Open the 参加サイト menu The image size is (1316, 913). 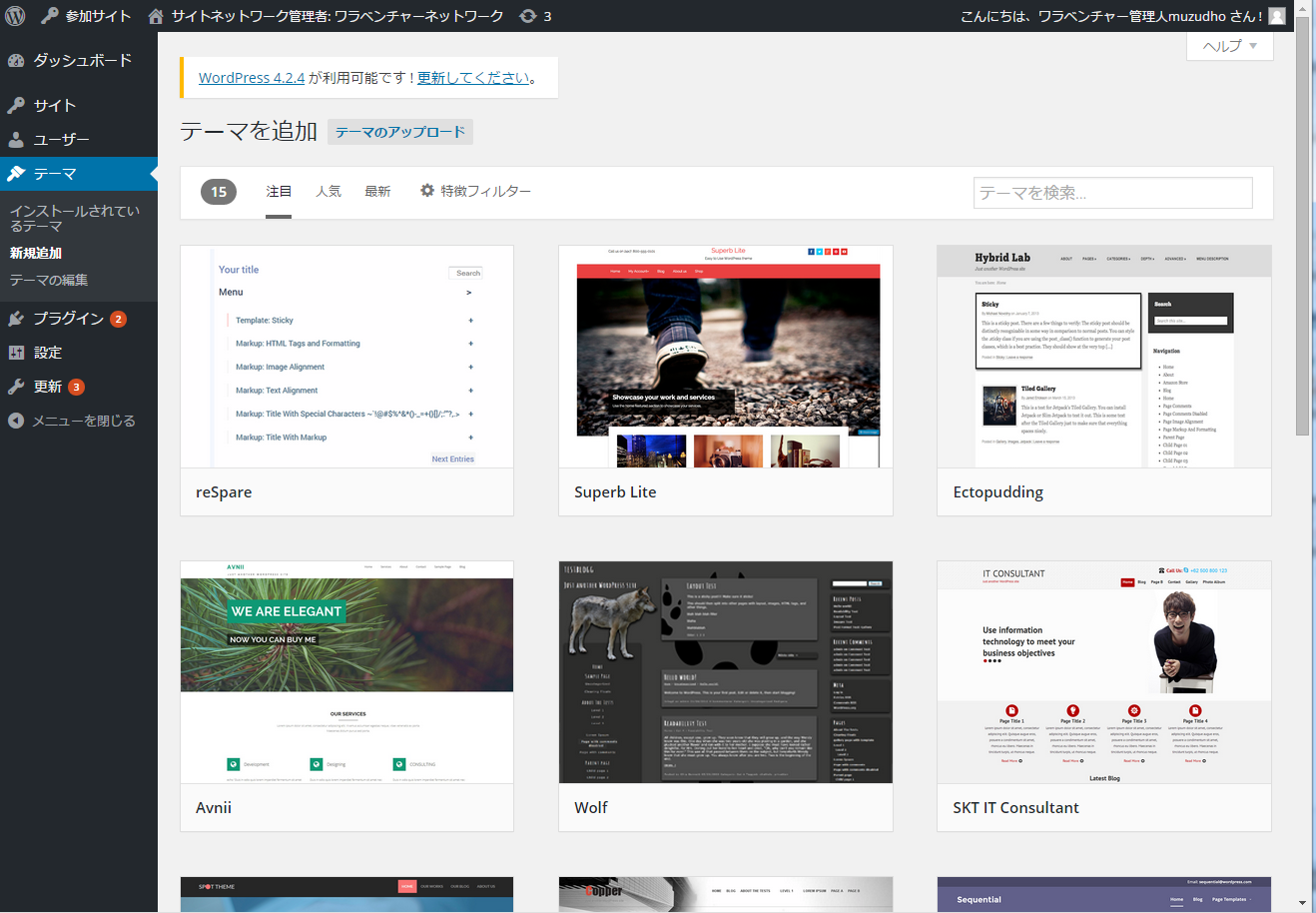point(87,16)
